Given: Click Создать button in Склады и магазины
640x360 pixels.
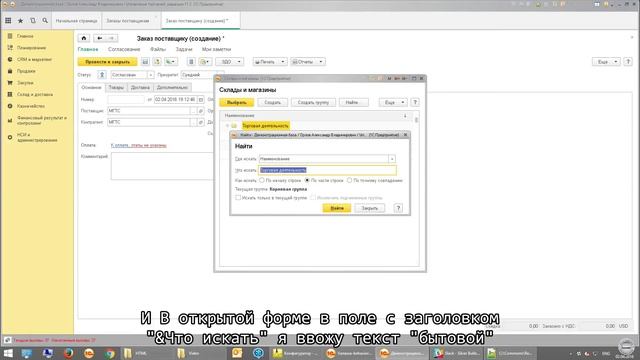Looking at the screenshot, I should (273, 102).
